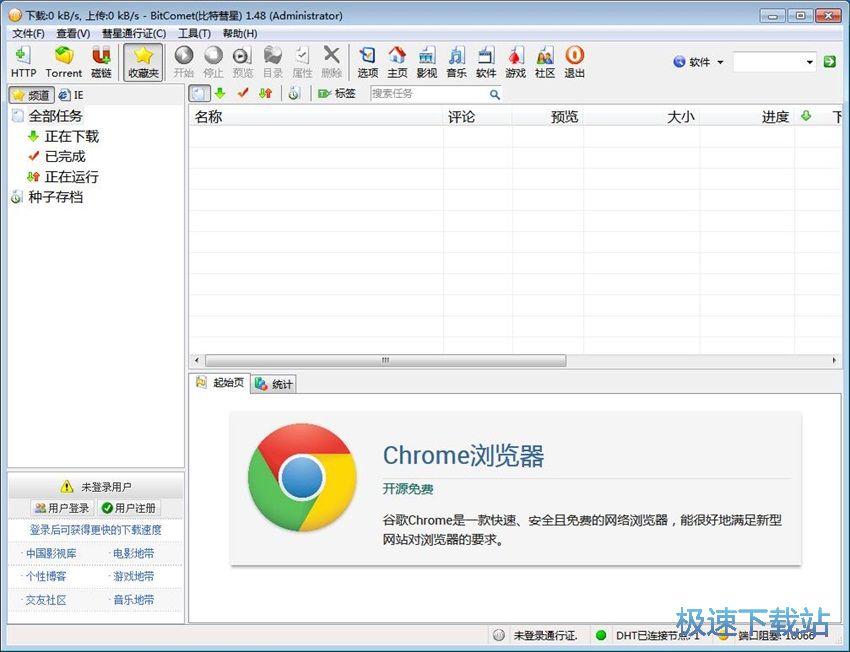The width and height of the screenshot is (850, 652).
Task: Click the 用户登录 login button
Action: pyautogui.click(x=62, y=508)
